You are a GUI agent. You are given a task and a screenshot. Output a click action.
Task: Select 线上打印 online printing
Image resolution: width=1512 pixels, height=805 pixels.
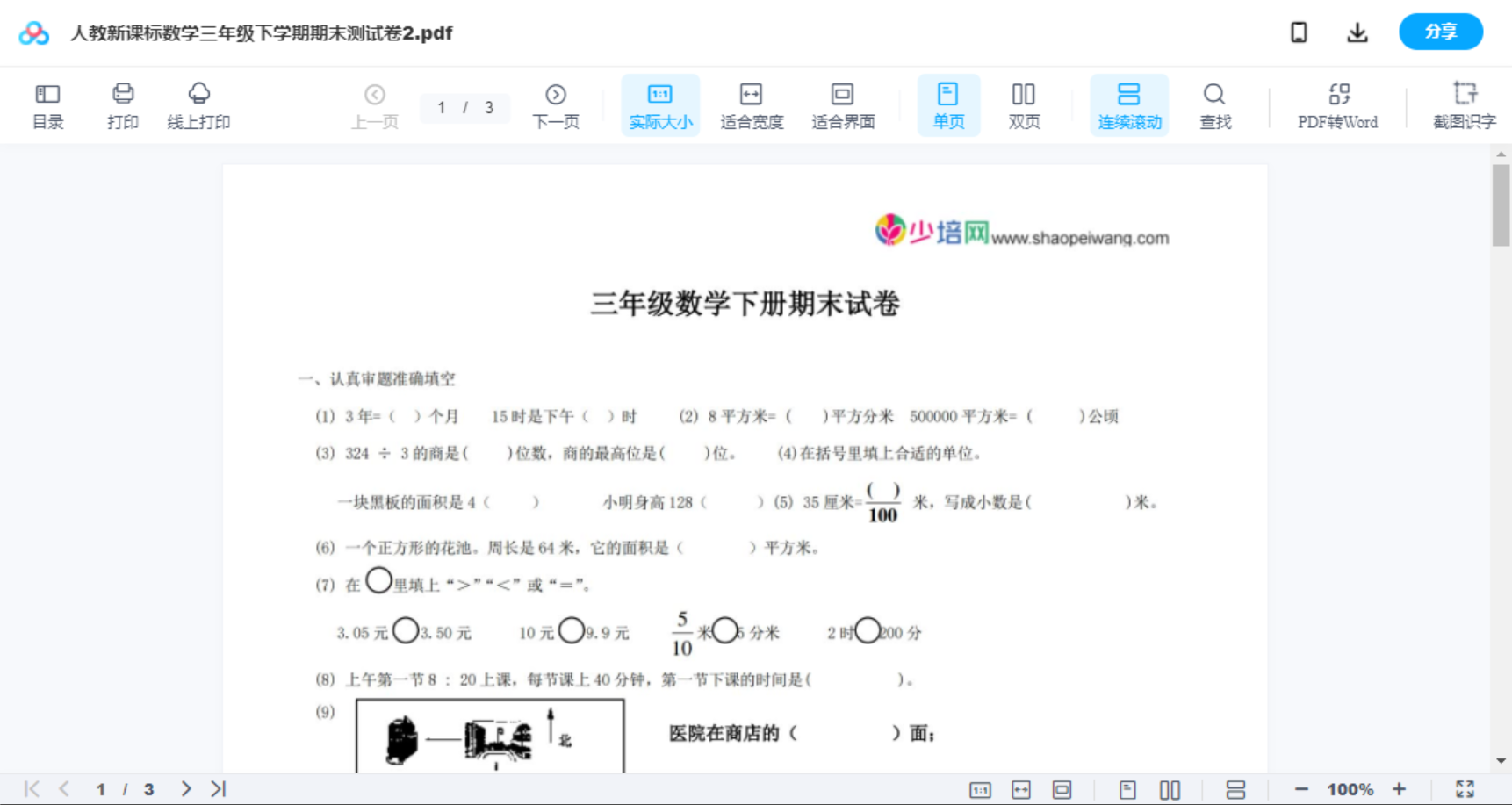coord(199,104)
